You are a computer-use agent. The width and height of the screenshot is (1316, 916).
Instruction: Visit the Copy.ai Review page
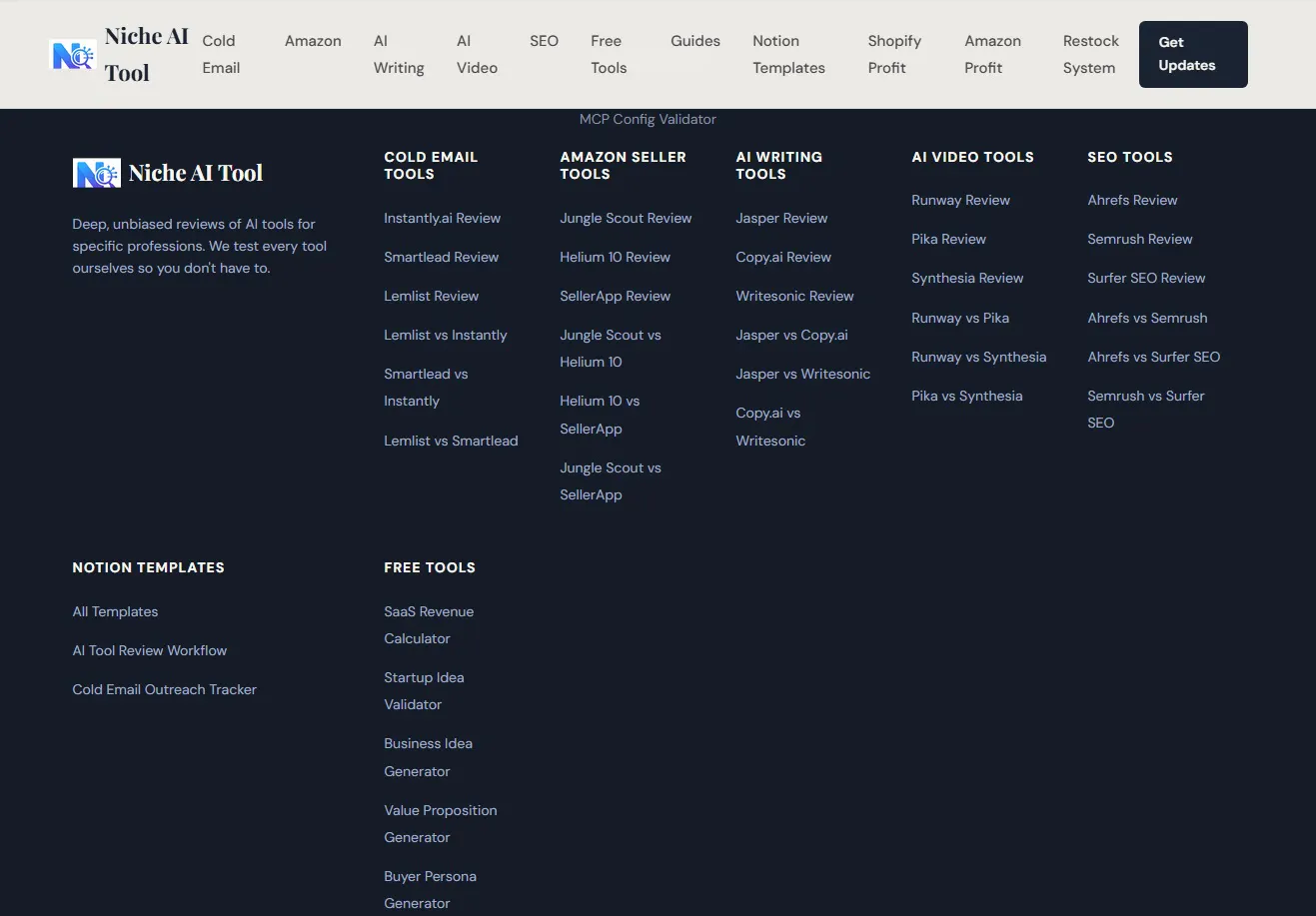[783, 257]
